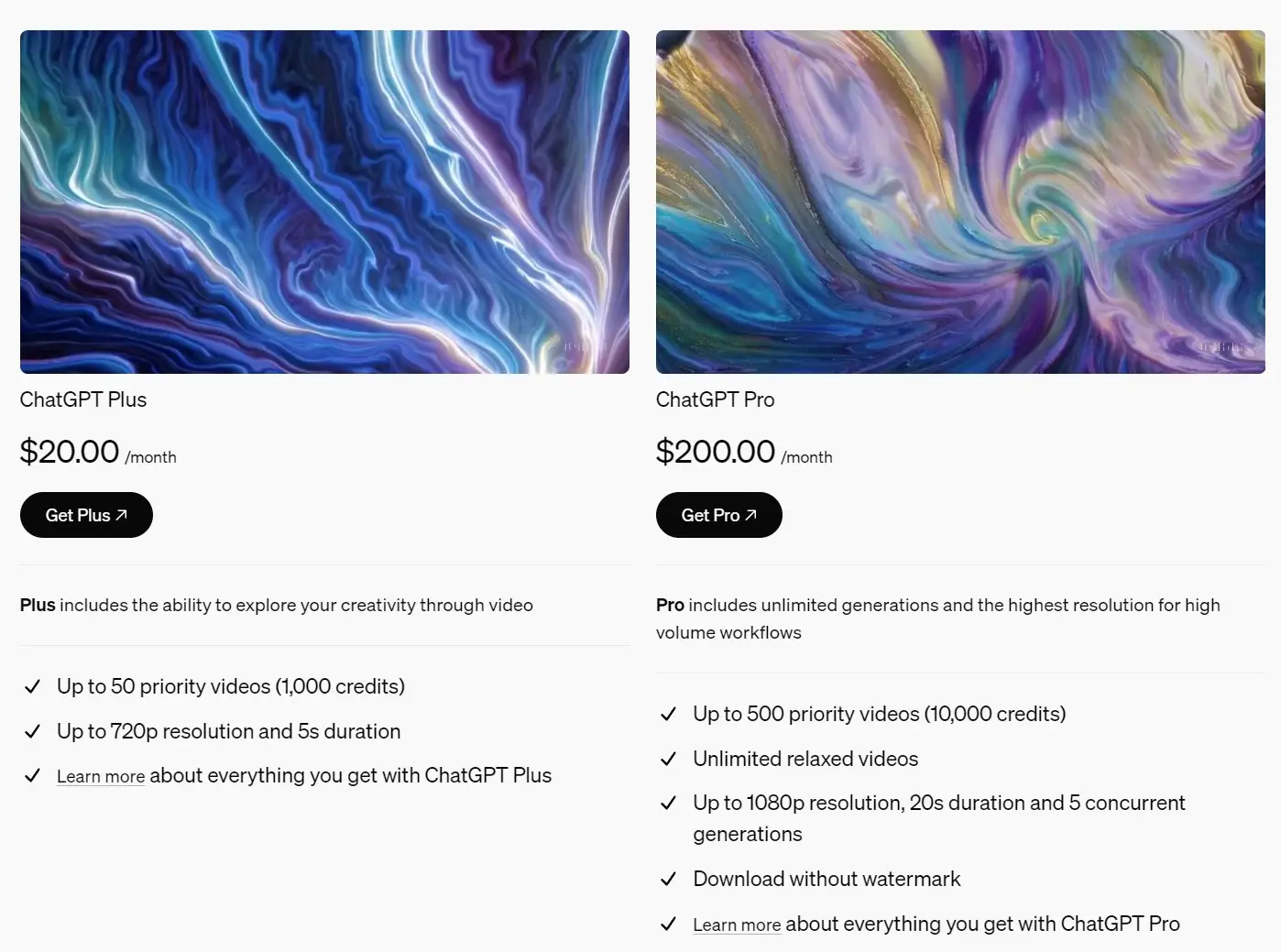1281x952 pixels.
Task: Click checkmark beside Pro Learn more line
Action: pos(668,924)
